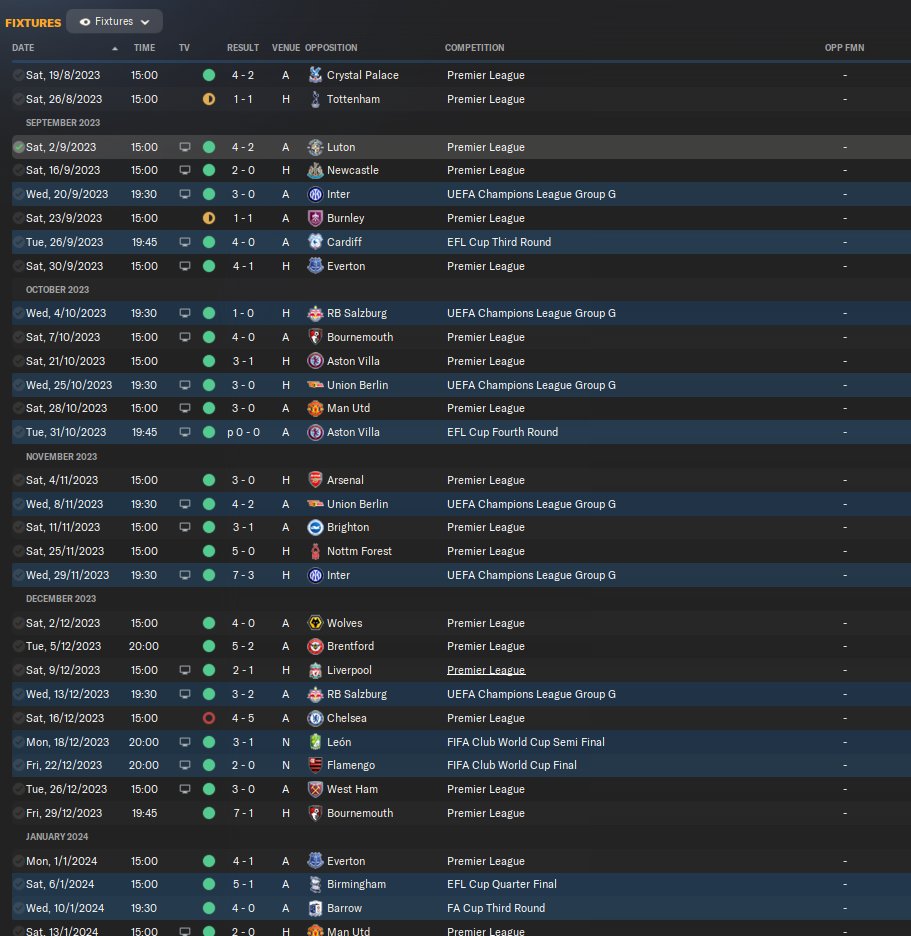Click the Tottenham club badge

coord(315,99)
